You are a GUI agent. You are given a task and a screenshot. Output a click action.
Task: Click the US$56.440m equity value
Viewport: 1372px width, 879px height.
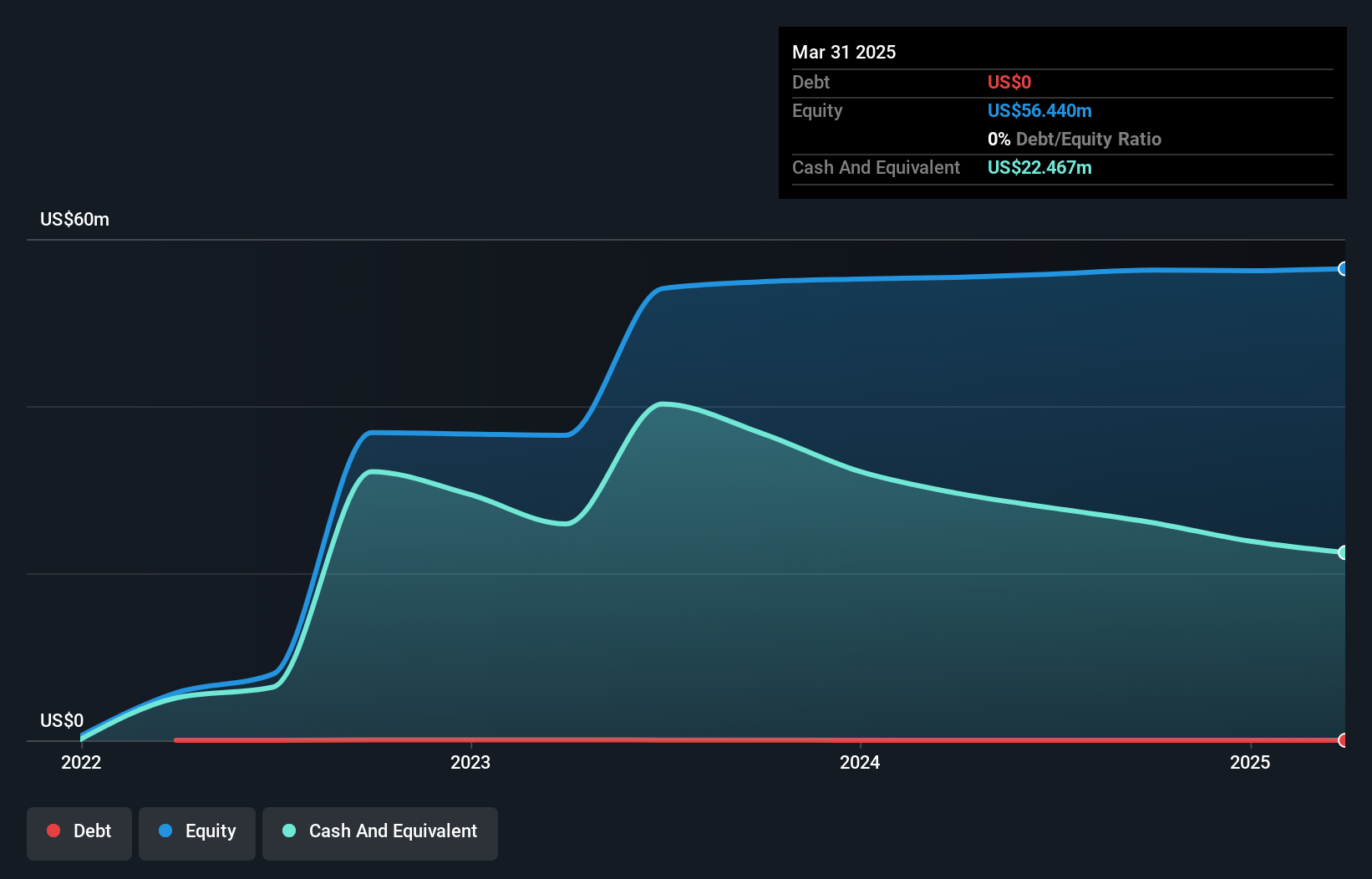click(x=1039, y=110)
